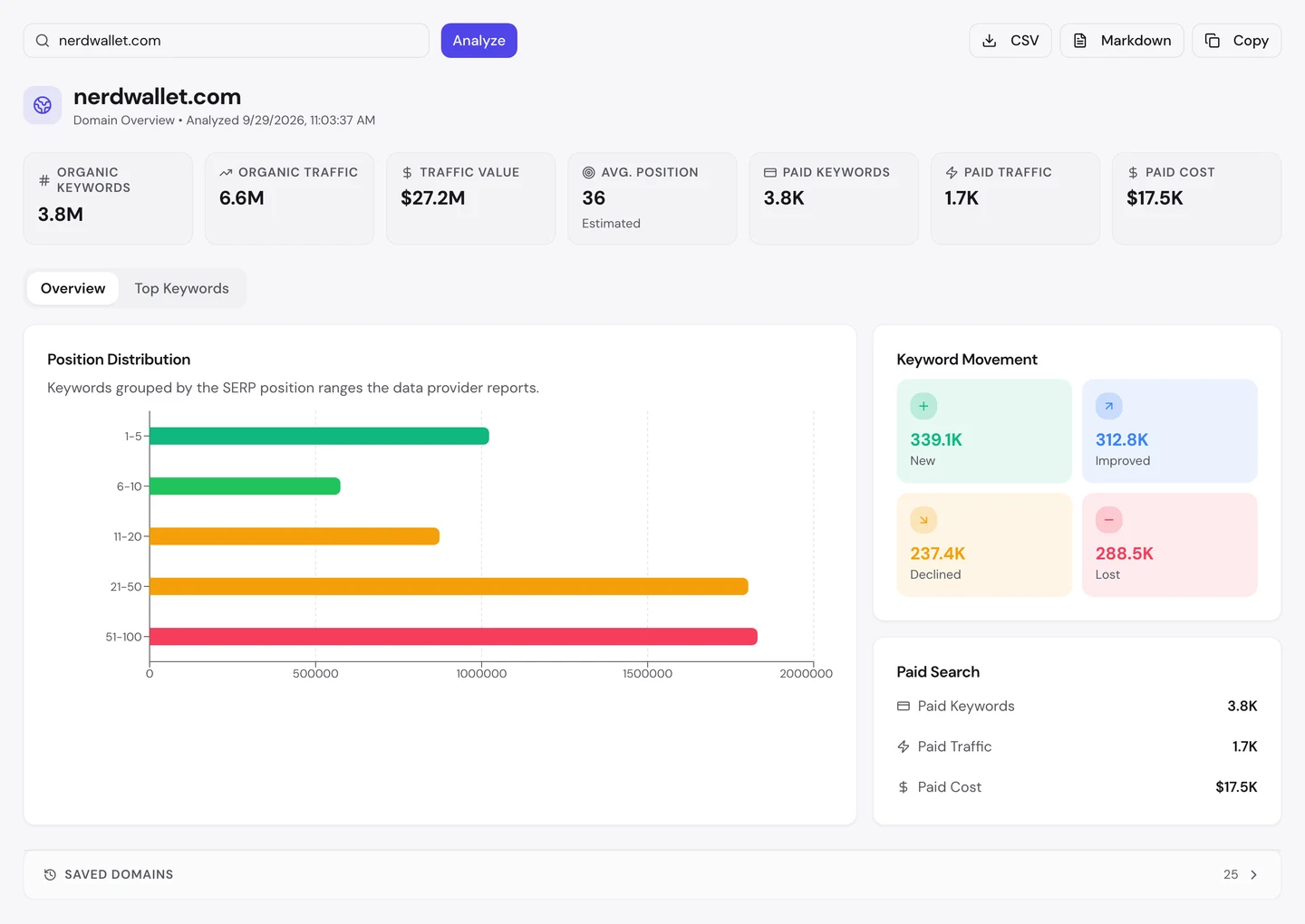Viewport: 1305px width, 924px height.
Task: Click the 312.8K Improved keywords value
Action: pyautogui.click(x=1122, y=439)
